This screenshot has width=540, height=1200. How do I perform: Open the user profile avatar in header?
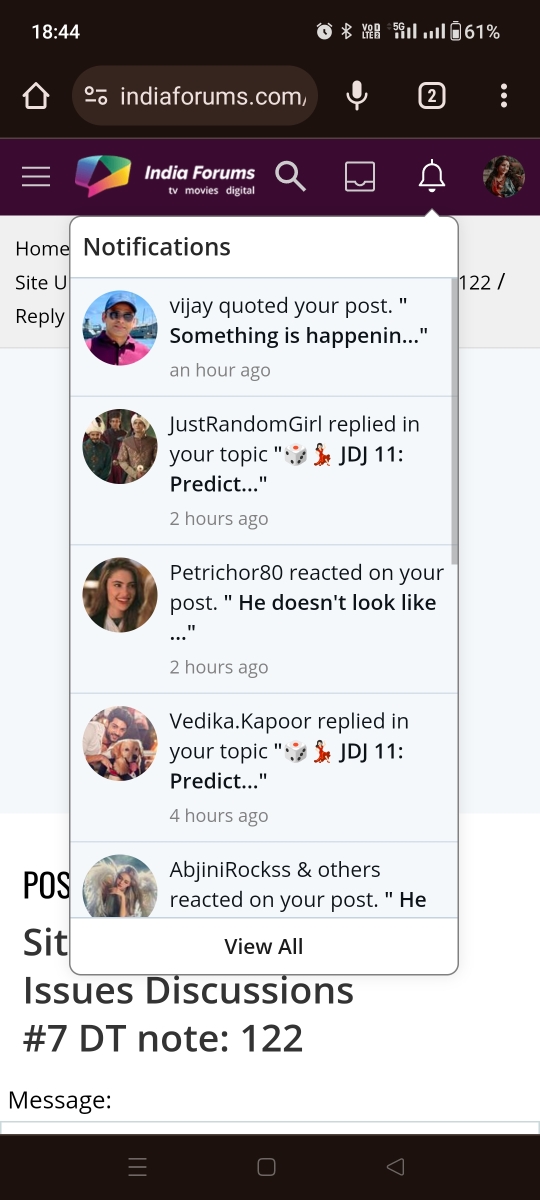click(503, 177)
